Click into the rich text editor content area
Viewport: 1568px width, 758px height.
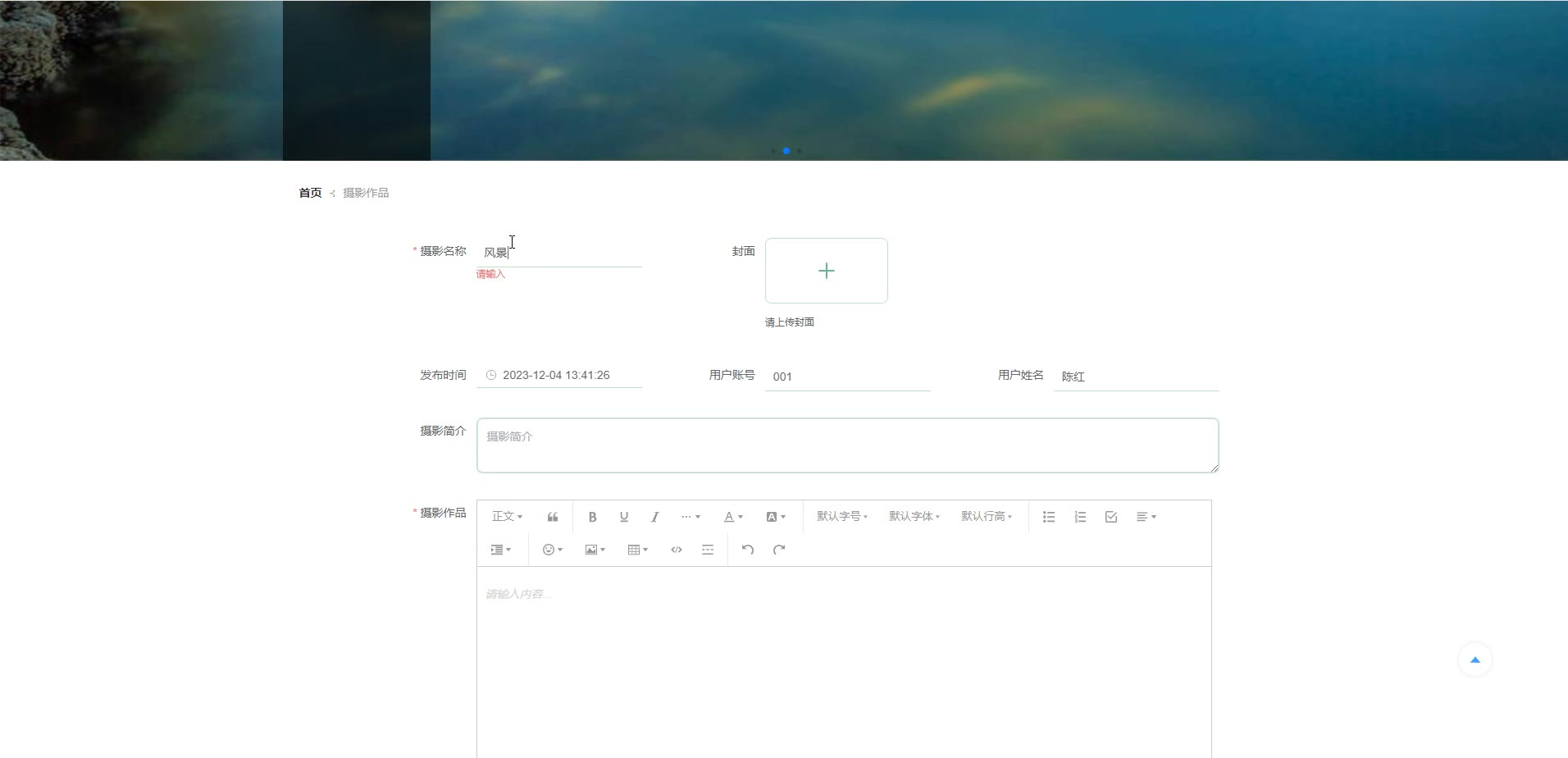coord(844,662)
